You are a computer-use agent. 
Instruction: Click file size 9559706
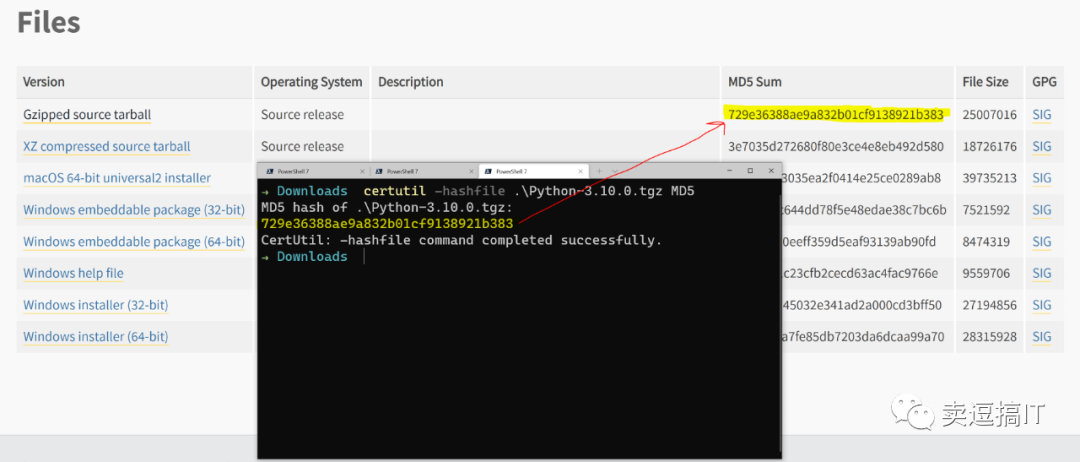tap(986, 273)
